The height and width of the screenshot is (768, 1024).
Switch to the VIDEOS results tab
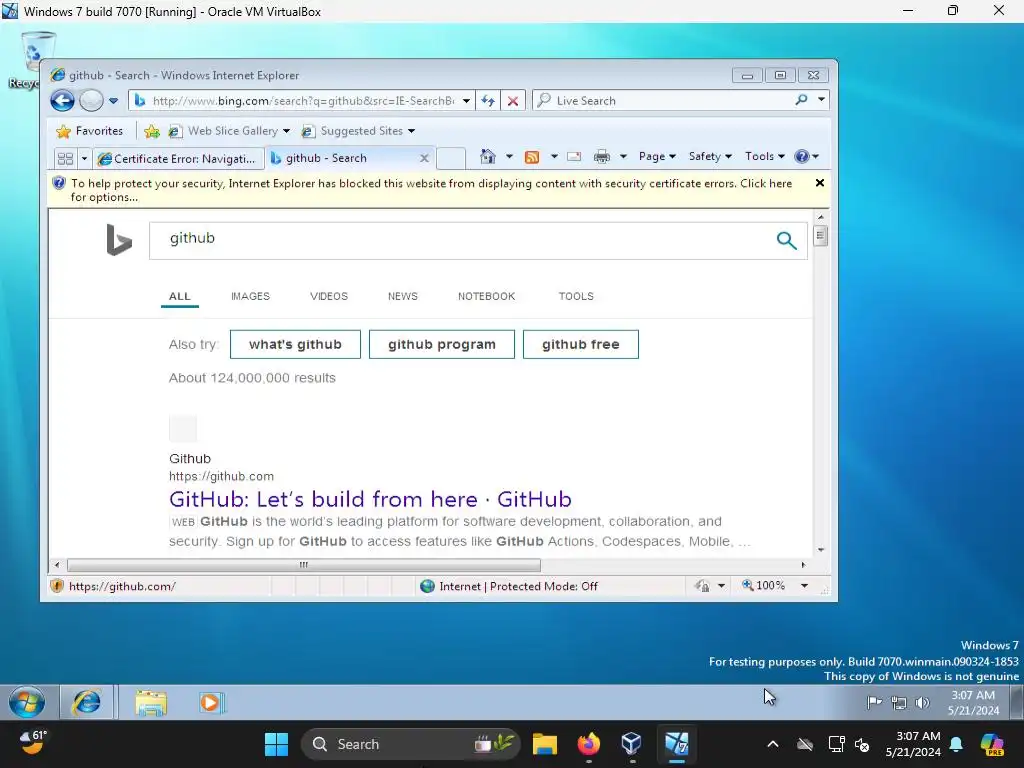pos(328,296)
